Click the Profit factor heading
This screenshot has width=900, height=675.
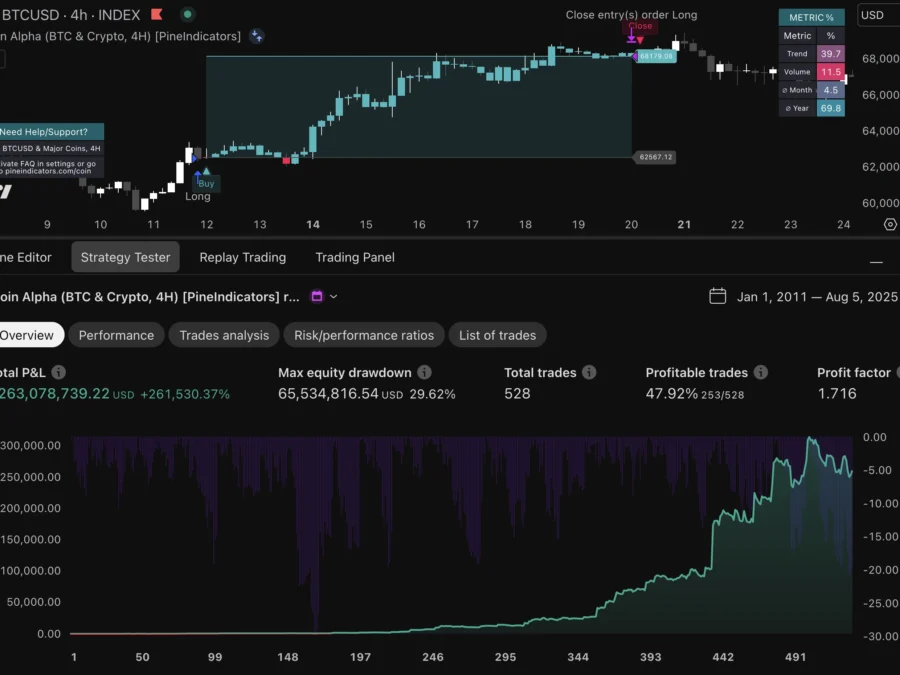[854, 373]
